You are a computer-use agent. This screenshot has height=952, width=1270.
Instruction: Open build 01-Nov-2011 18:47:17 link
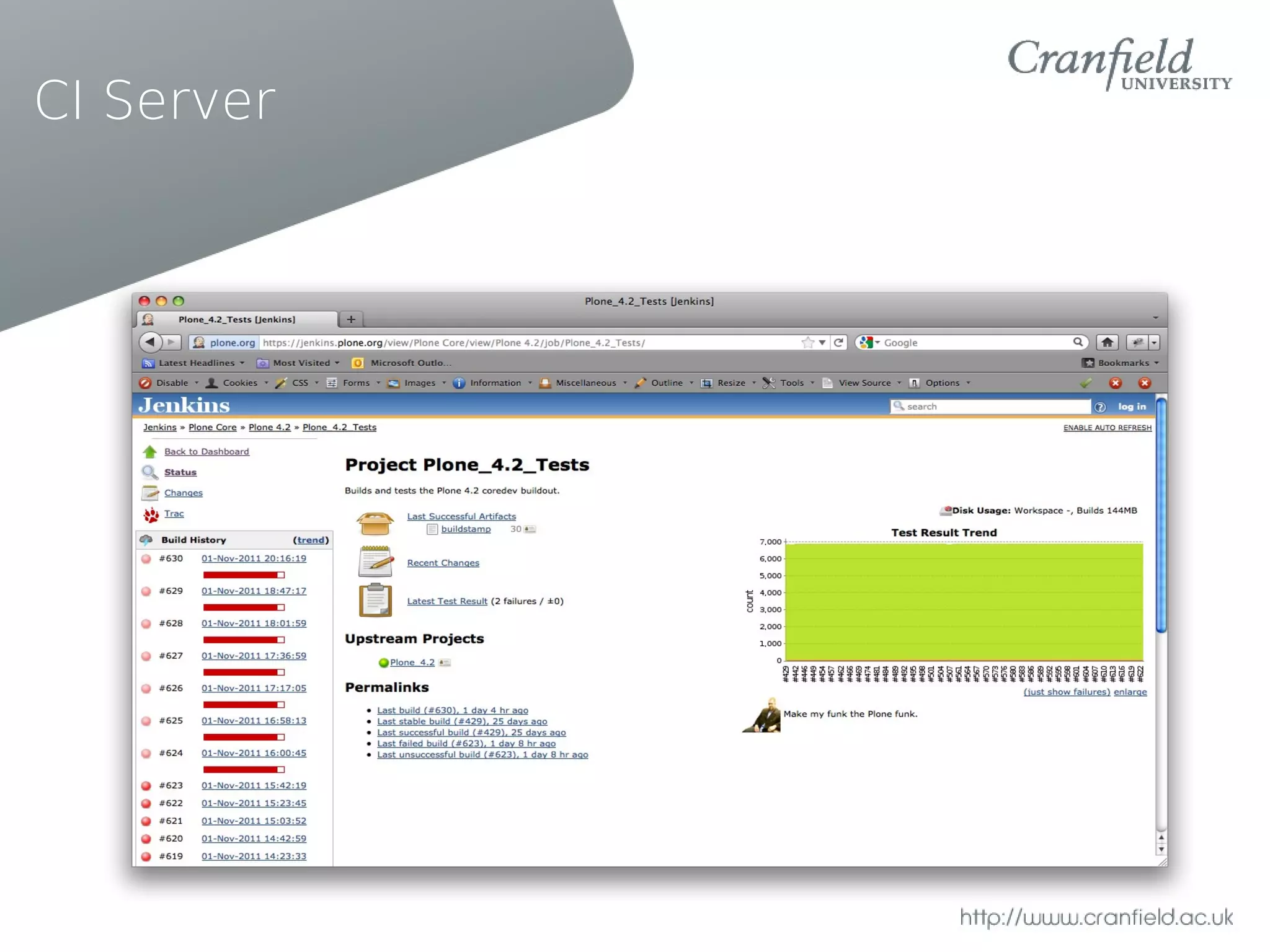pyautogui.click(x=254, y=591)
